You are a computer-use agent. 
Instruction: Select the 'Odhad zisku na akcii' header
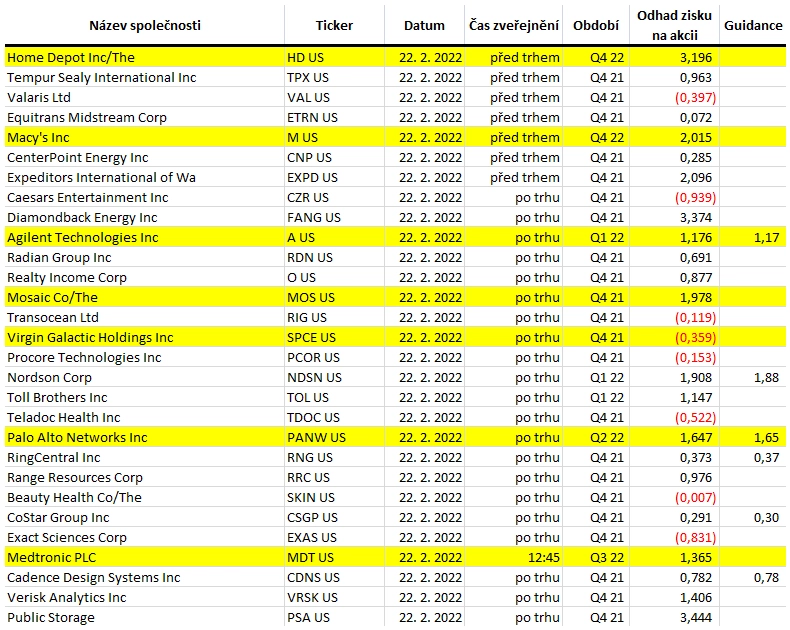point(674,25)
